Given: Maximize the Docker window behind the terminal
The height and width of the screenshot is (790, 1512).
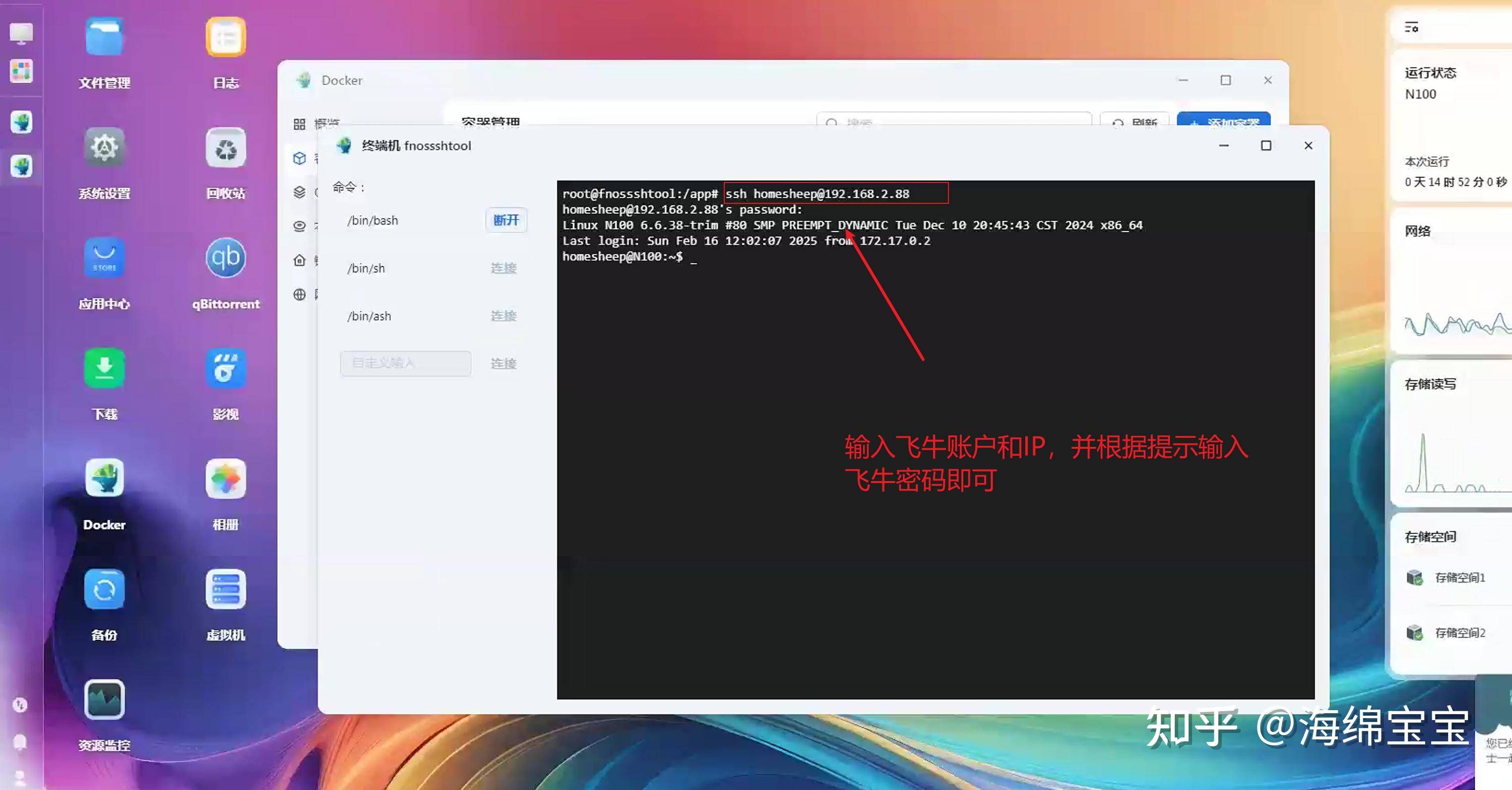Looking at the screenshot, I should click(1226, 80).
